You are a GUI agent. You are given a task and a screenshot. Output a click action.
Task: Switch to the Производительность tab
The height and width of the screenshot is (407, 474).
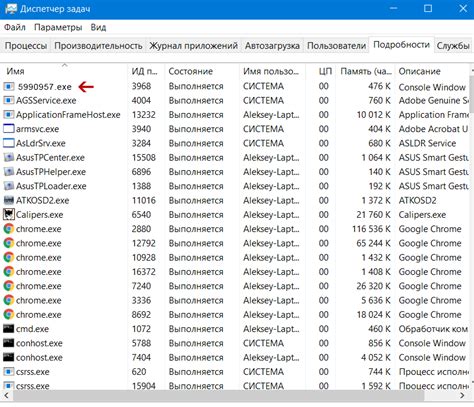point(98,45)
